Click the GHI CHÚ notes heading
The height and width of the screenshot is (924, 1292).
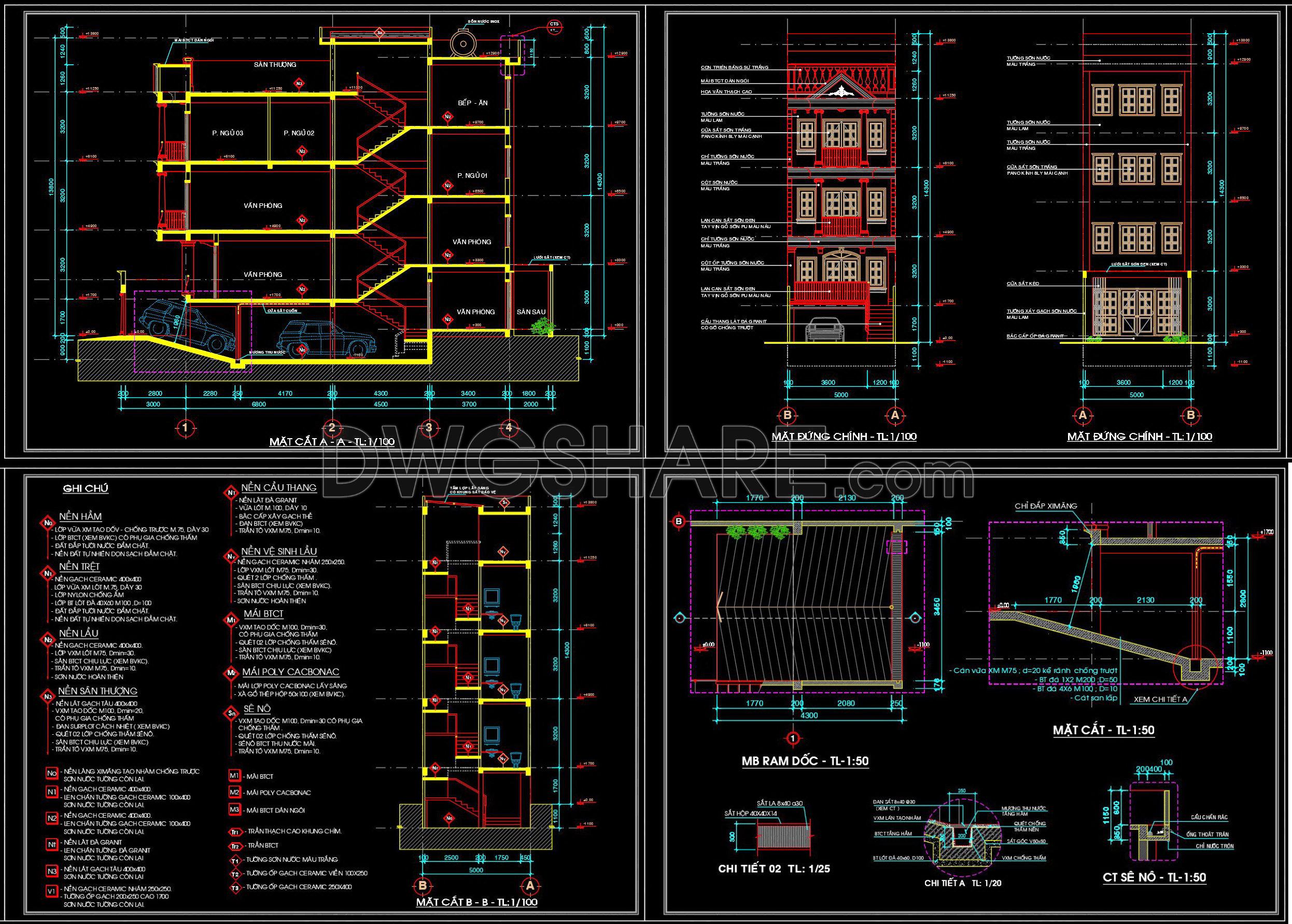click(86, 489)
